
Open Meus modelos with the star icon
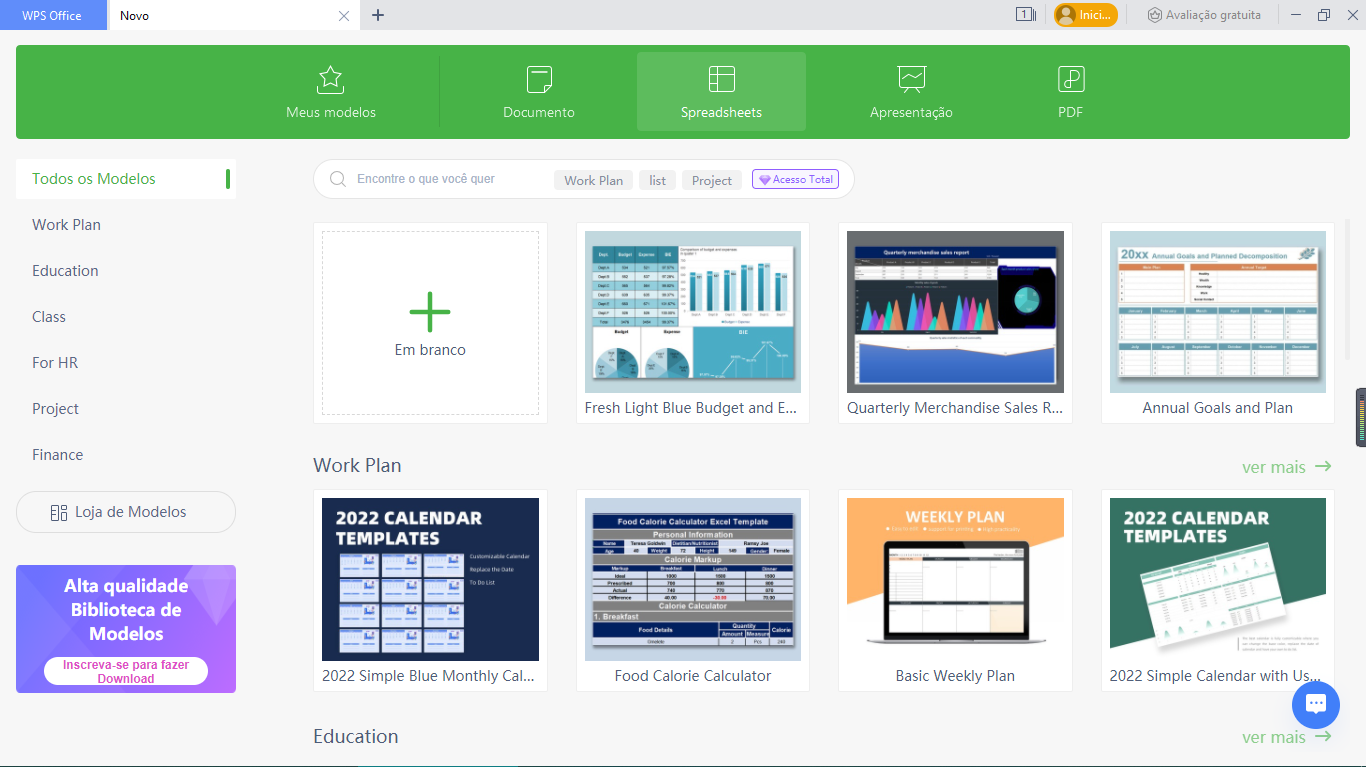[330, 91]
